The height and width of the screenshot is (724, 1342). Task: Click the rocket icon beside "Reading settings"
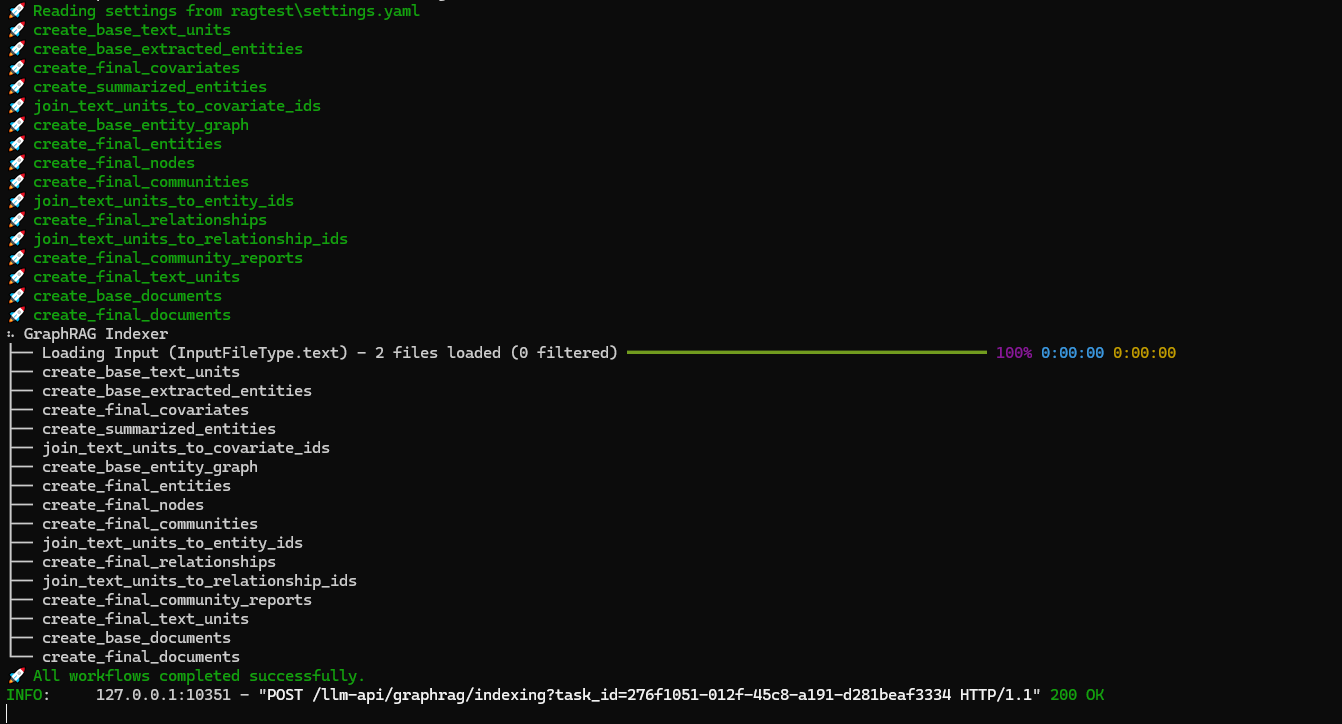(x=16, y=11)
